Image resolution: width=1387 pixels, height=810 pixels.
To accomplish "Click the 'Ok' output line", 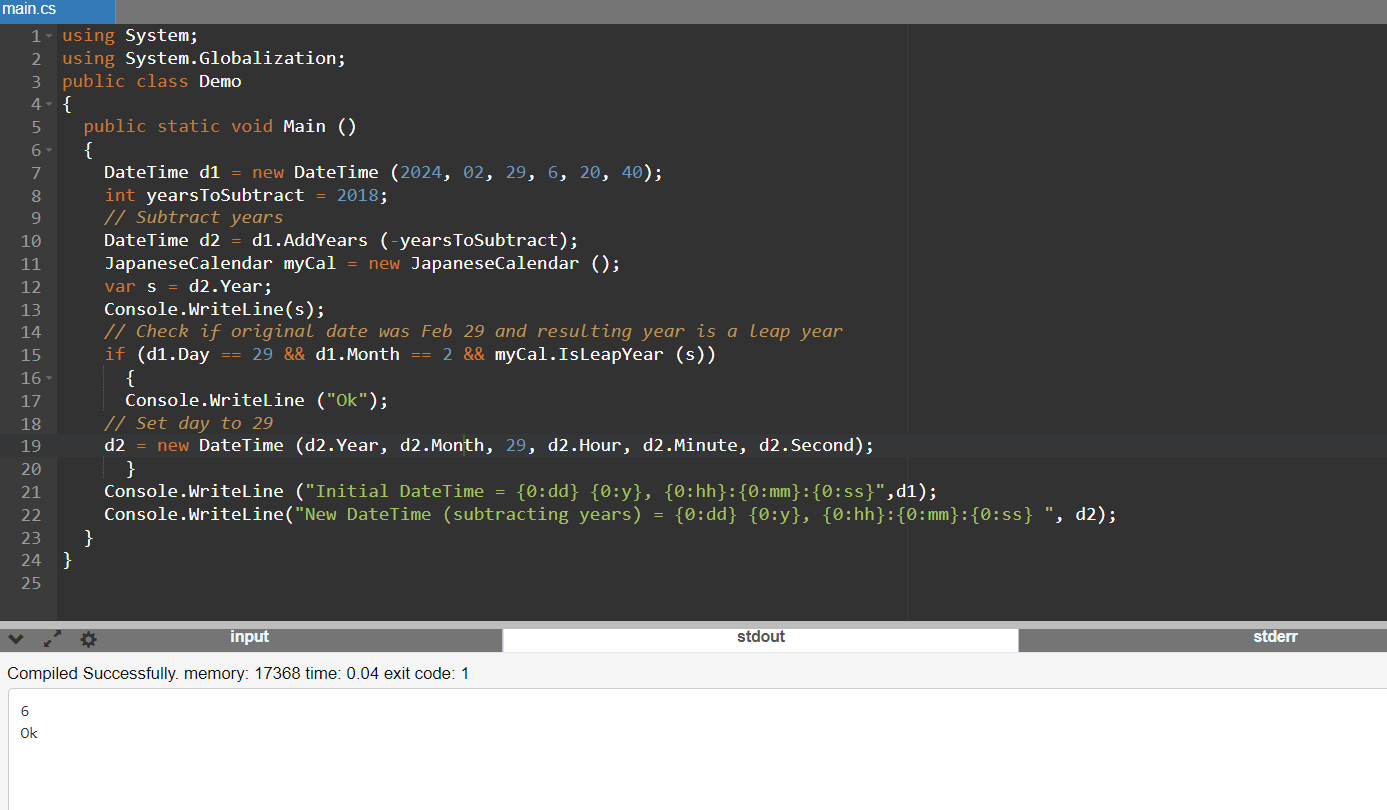I will coord(29,733).
